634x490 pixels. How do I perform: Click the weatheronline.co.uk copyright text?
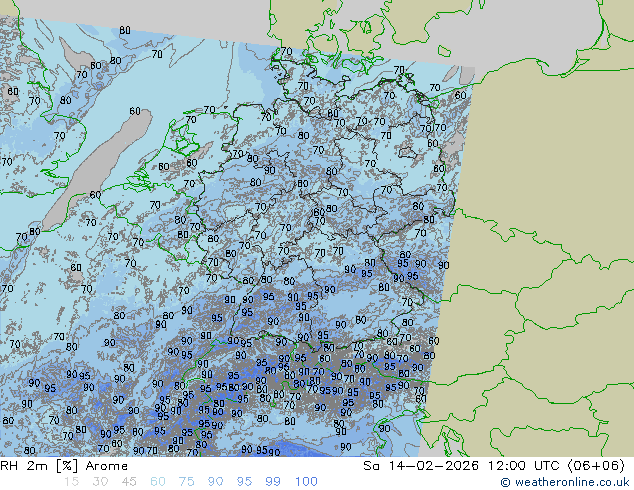point(565,482)
